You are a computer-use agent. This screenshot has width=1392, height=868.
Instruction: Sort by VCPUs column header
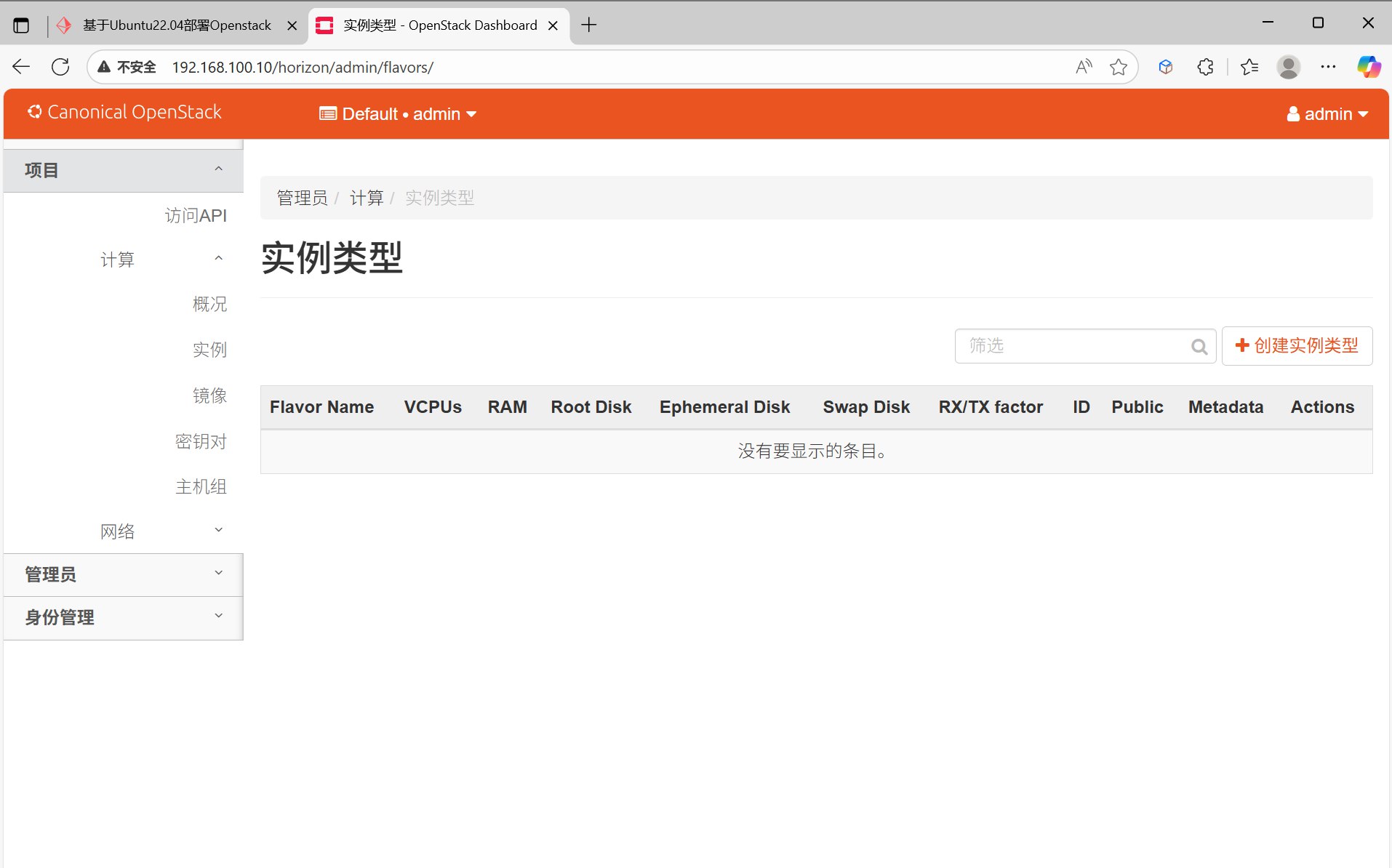[433, 407]
